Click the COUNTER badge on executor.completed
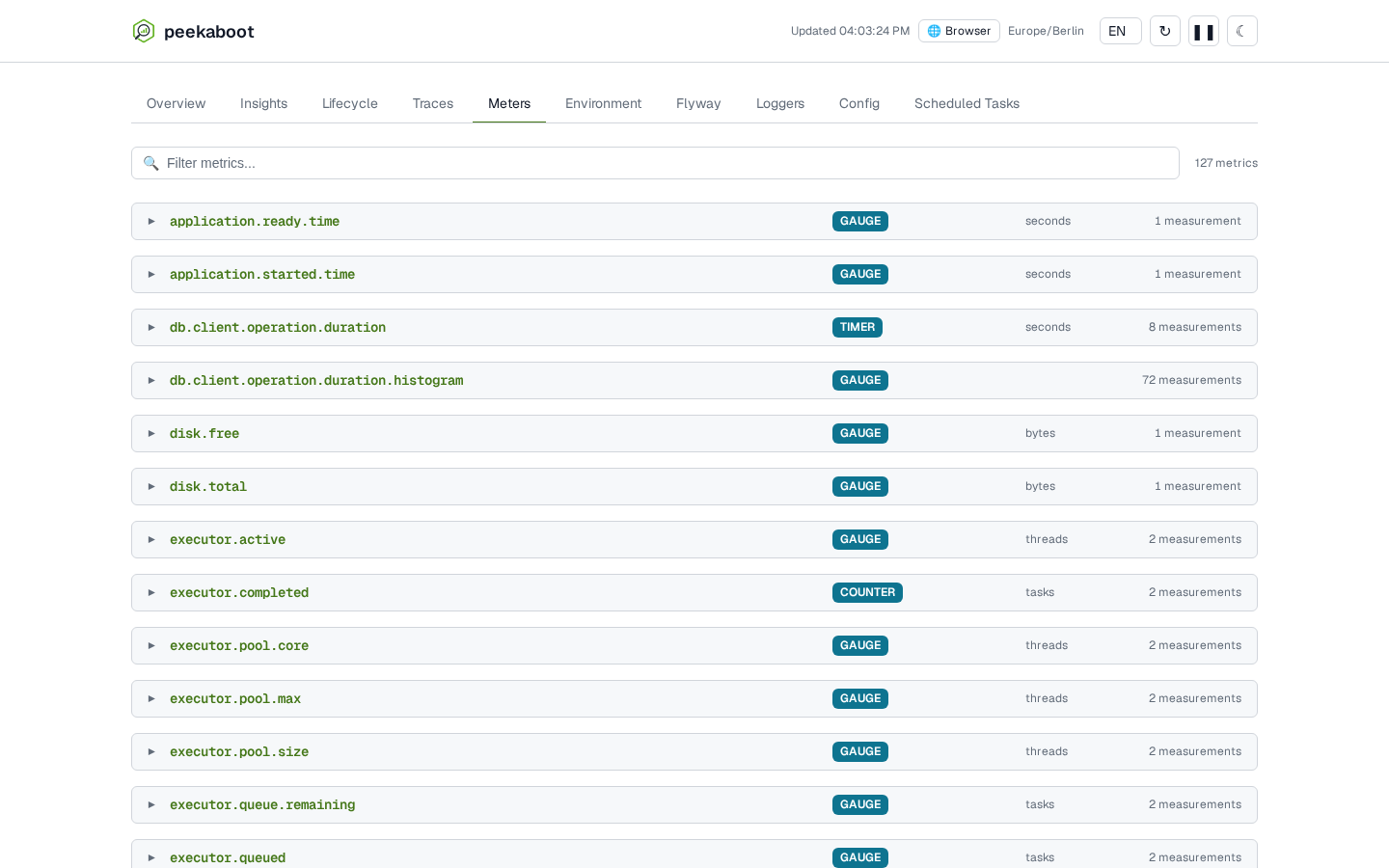The height and width of the screenshot is (868, 1389). click(x=867, y=592)
